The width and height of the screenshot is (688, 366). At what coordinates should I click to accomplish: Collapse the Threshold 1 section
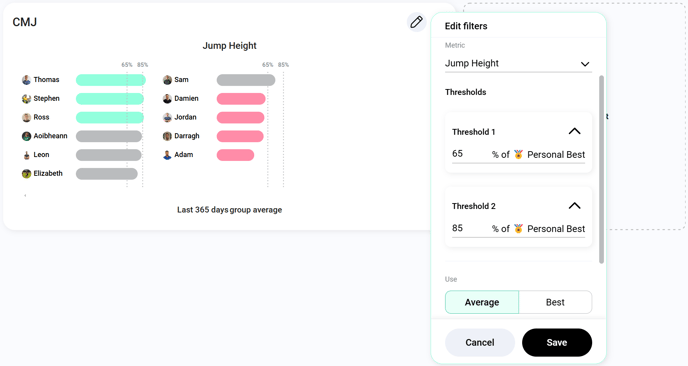tap(574, 131)
